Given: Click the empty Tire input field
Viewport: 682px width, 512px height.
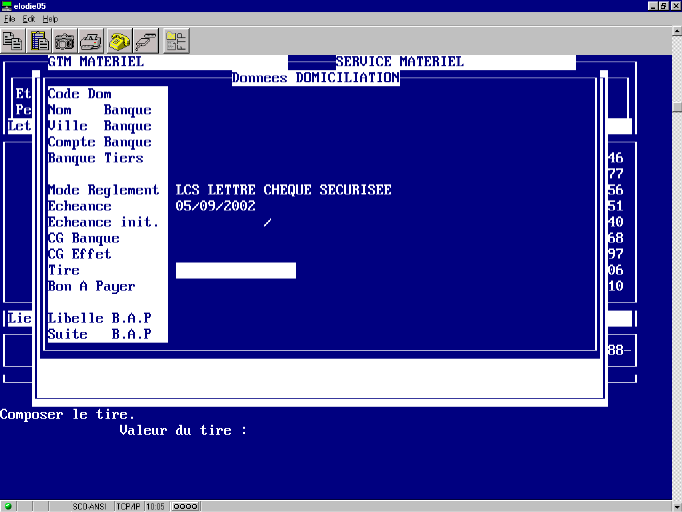Looking at the screenshot, I should tap(236, 271).
